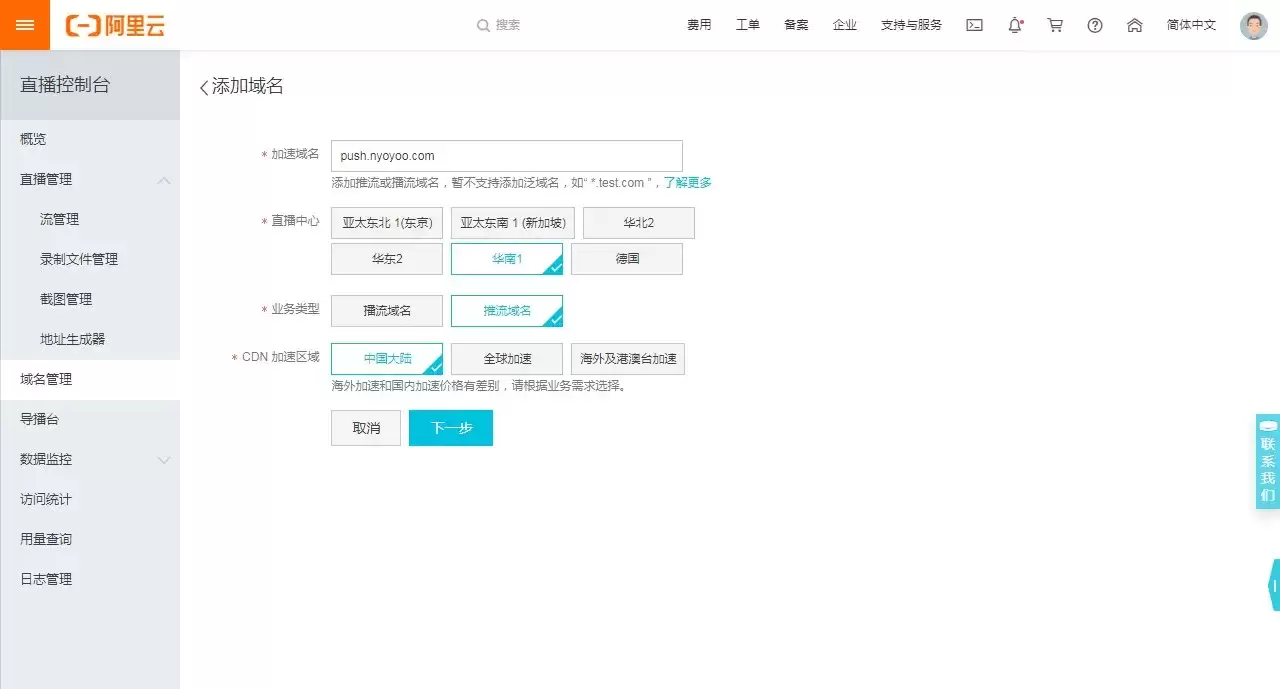Screen dimensions: 1280x689
Task: Click the 取消 button
Action: [366, 428]
